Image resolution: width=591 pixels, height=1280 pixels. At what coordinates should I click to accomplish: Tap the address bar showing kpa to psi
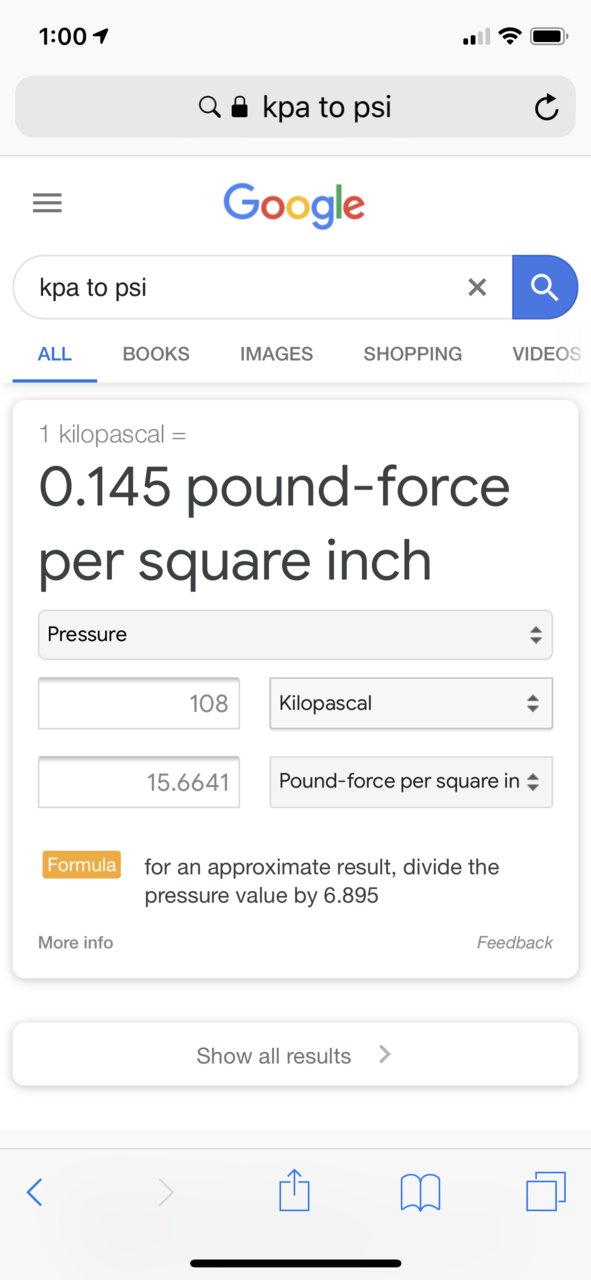(x=295, y=107)
